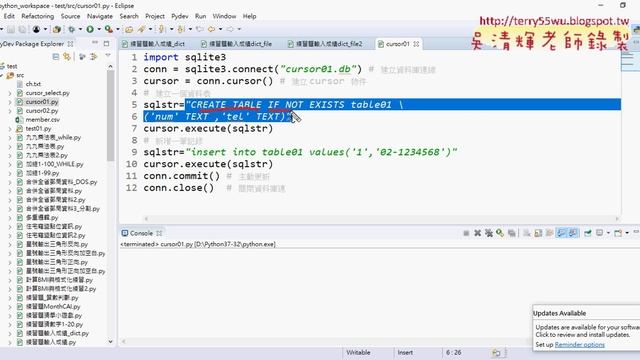Open the Refactoring menu
This screenshot has height=360, width=640.
(x=38, y=16)
